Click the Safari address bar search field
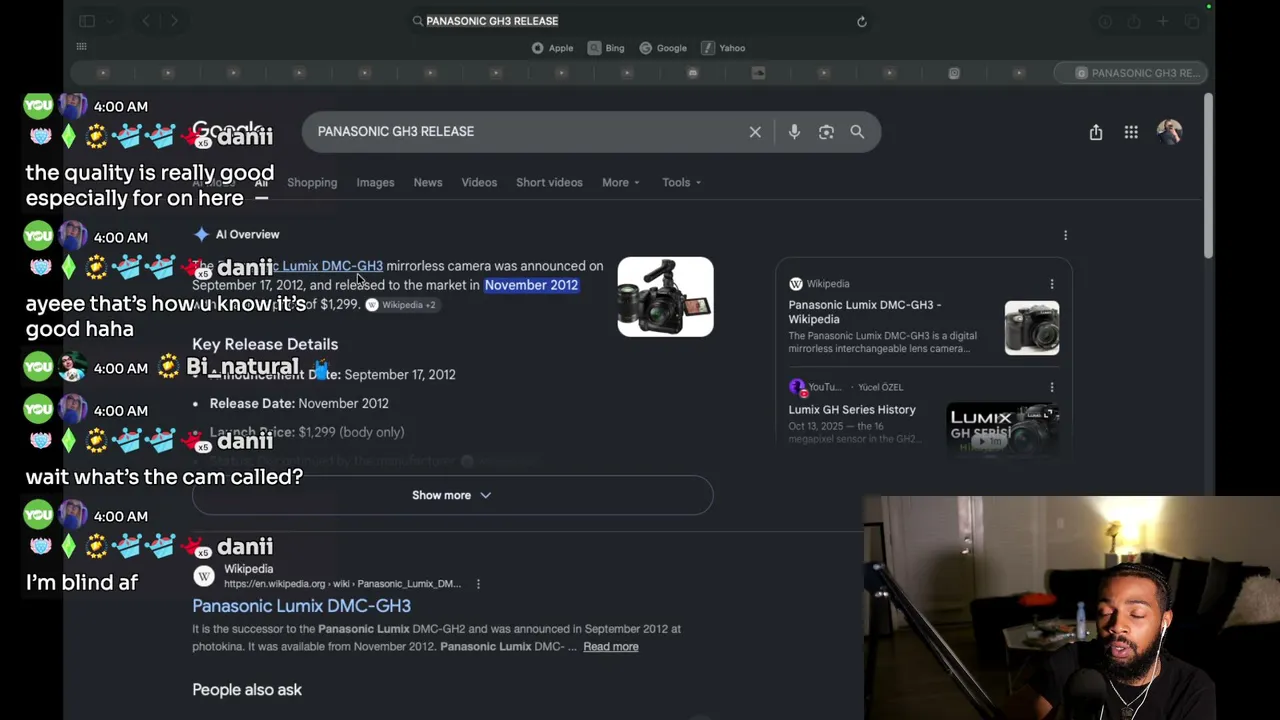1280x720 pixels. 640,21
